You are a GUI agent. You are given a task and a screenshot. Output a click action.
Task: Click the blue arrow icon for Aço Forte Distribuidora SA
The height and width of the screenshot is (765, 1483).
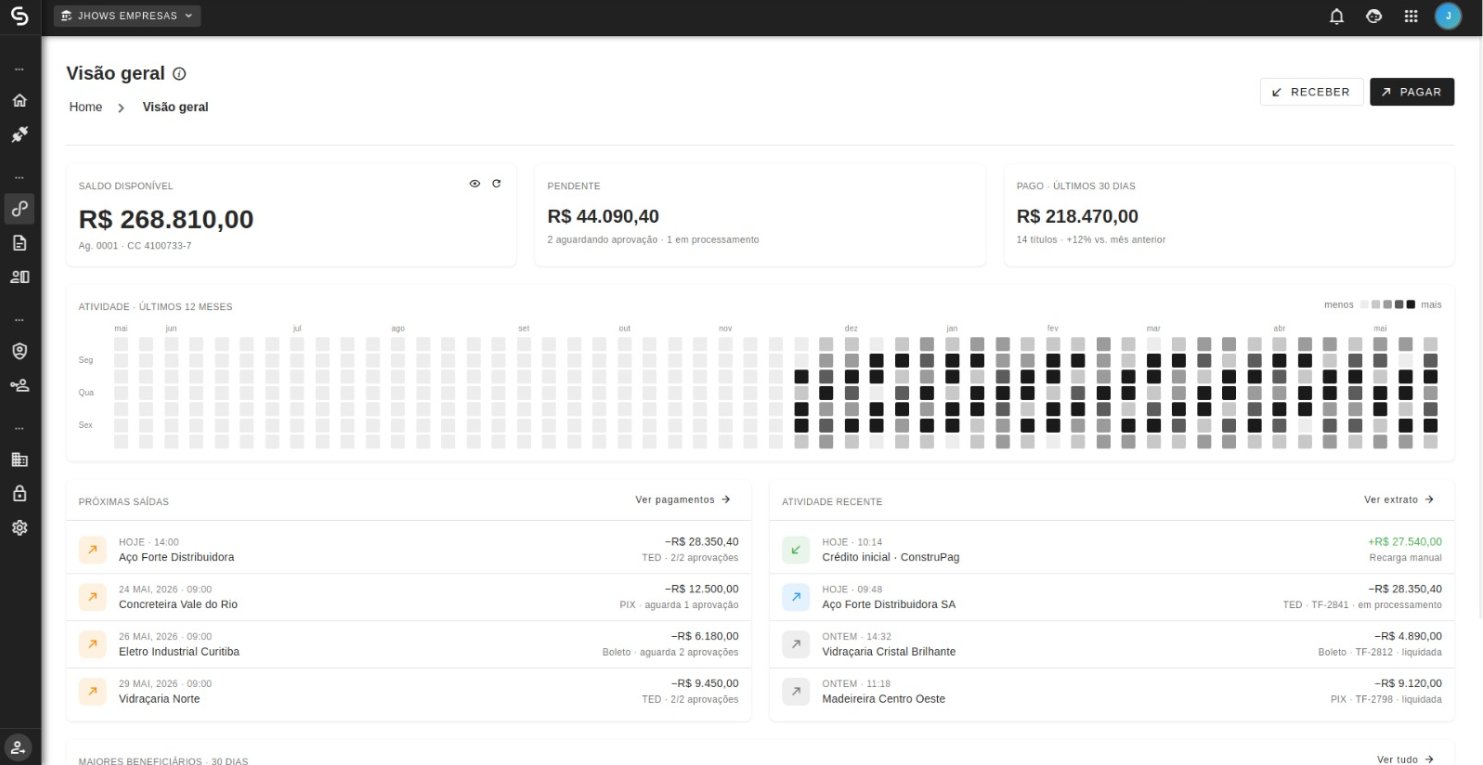(x=796, y=597)
